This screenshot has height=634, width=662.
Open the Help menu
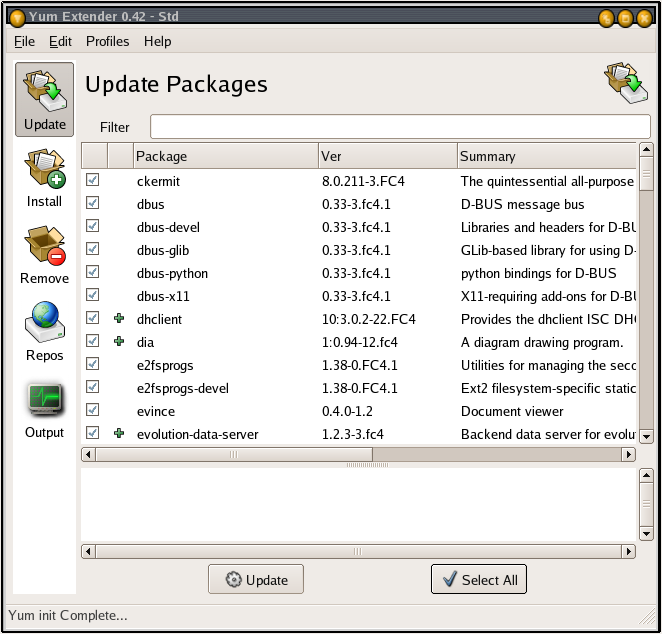pyautogui.click(x=157, y=41)
